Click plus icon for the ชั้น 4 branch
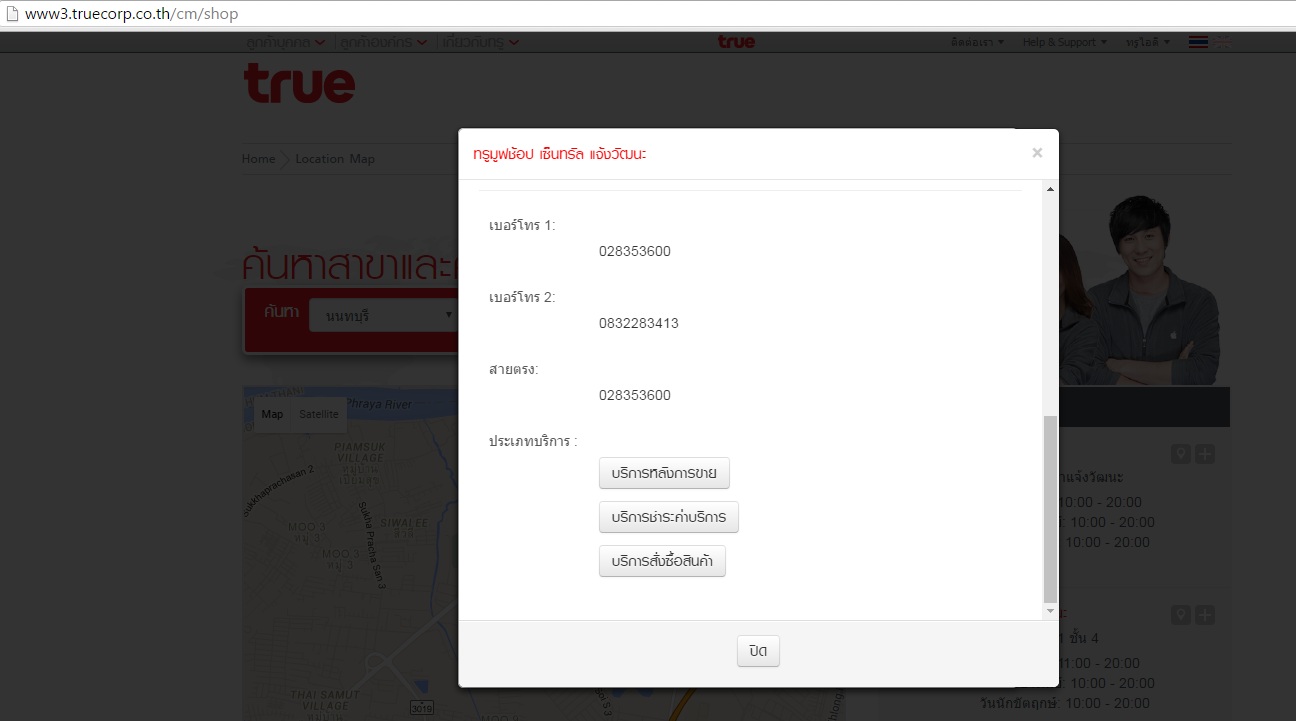This screenshot has width=1296, height=721. coord(1205,615)
